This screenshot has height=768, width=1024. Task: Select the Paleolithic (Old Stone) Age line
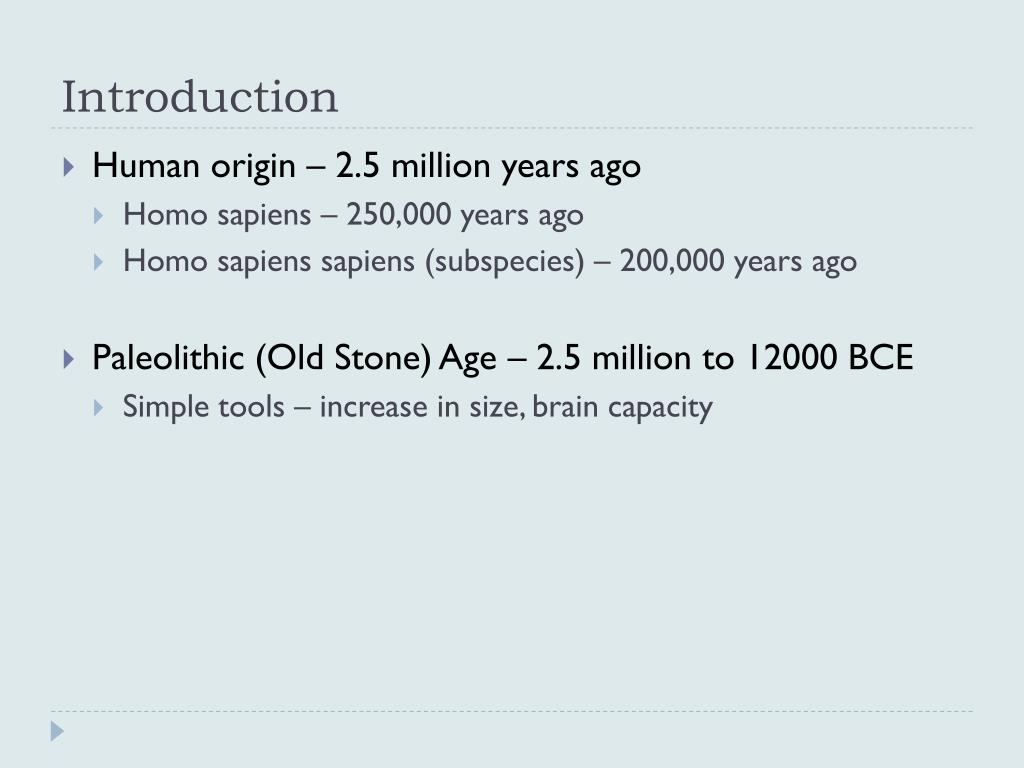click(502, 358)
